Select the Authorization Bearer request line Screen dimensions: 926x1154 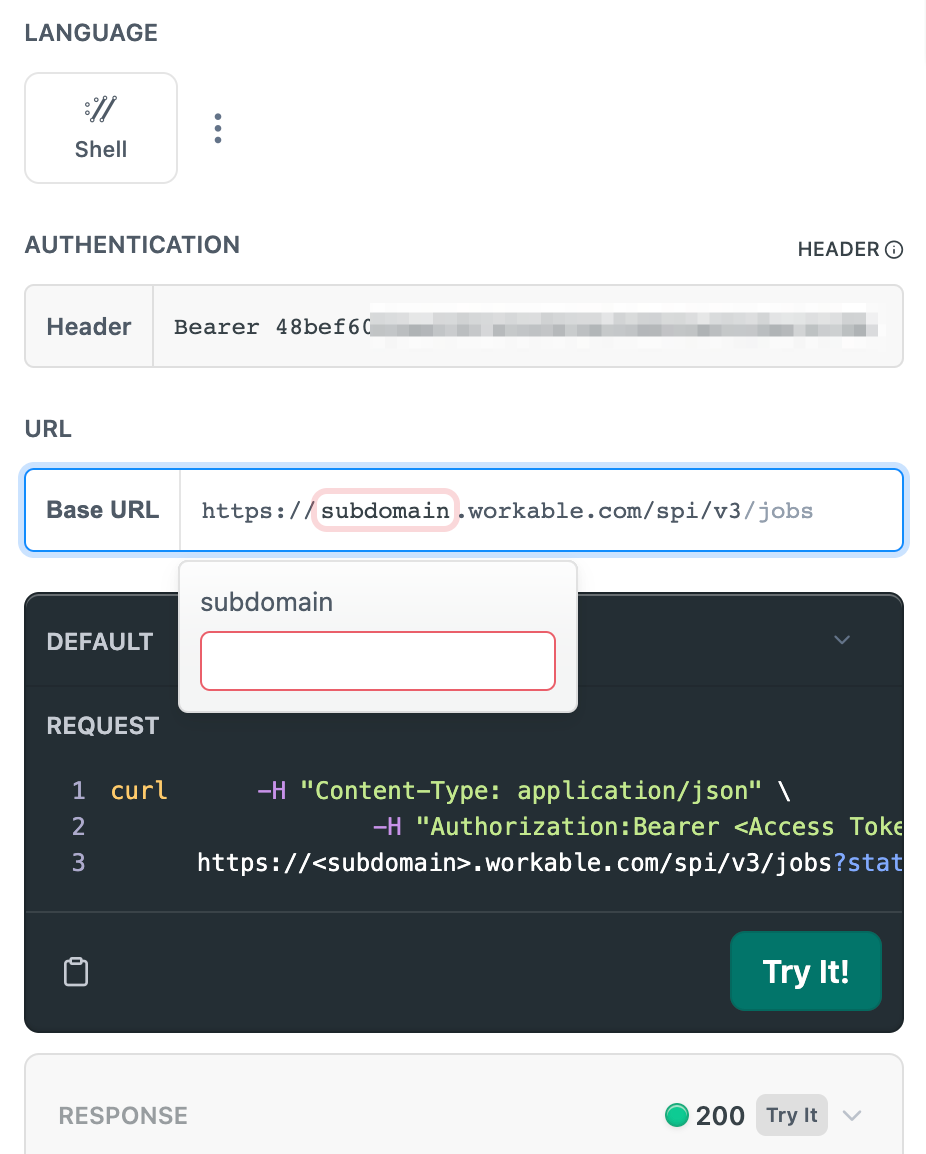tap(637, 826)
